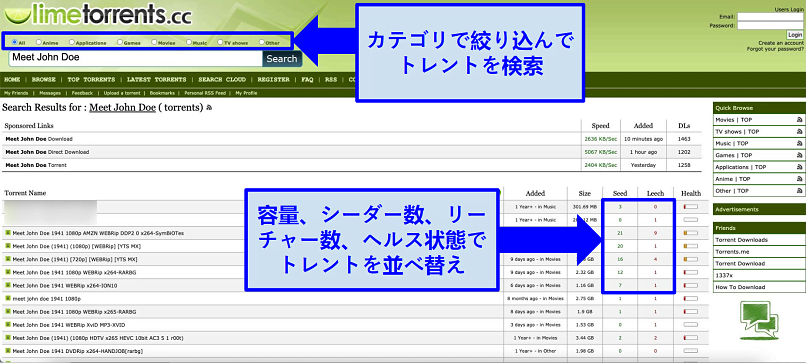Image resolution: width=806 pixels, height=363 pixels.
Task: Click the RSS icon beside Movies | TOP
Action: [799, 120]
